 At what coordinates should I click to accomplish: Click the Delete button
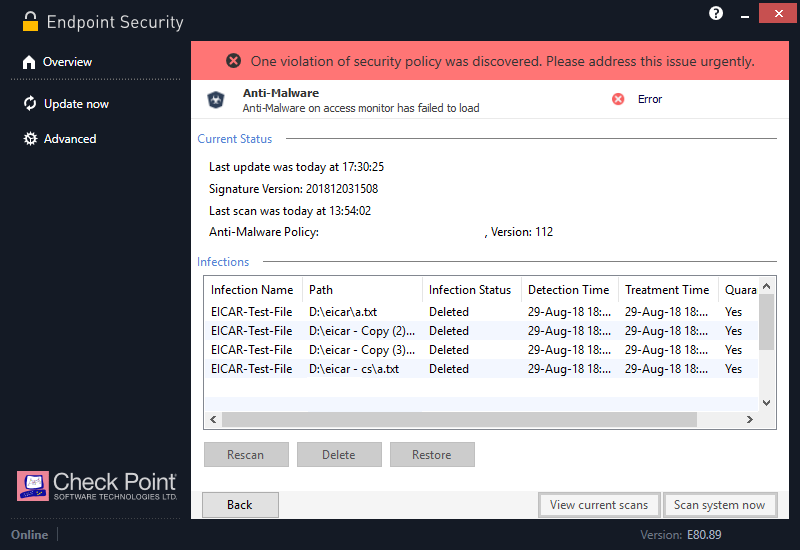339,455
